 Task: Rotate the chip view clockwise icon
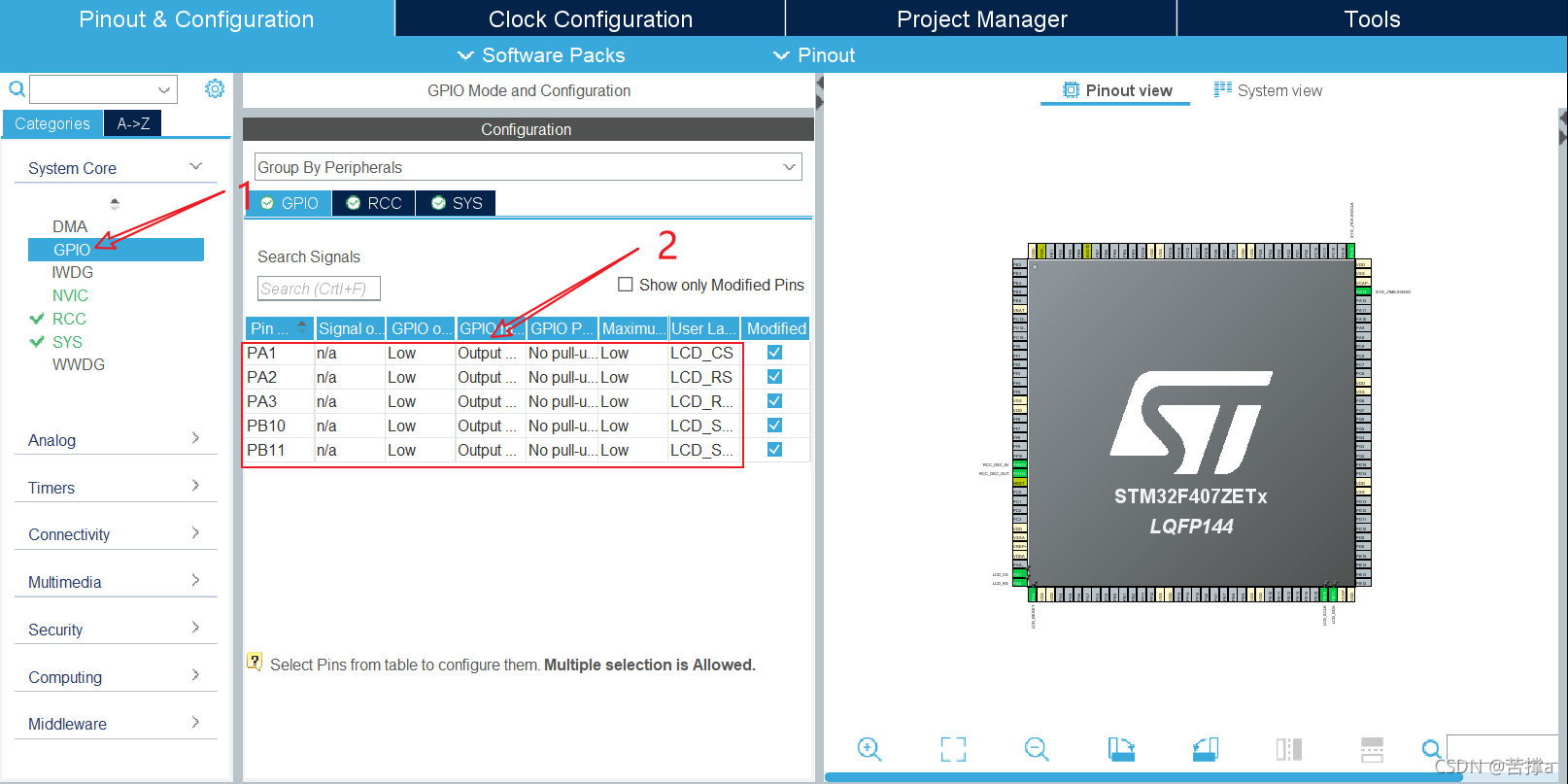coord(1121,749)
